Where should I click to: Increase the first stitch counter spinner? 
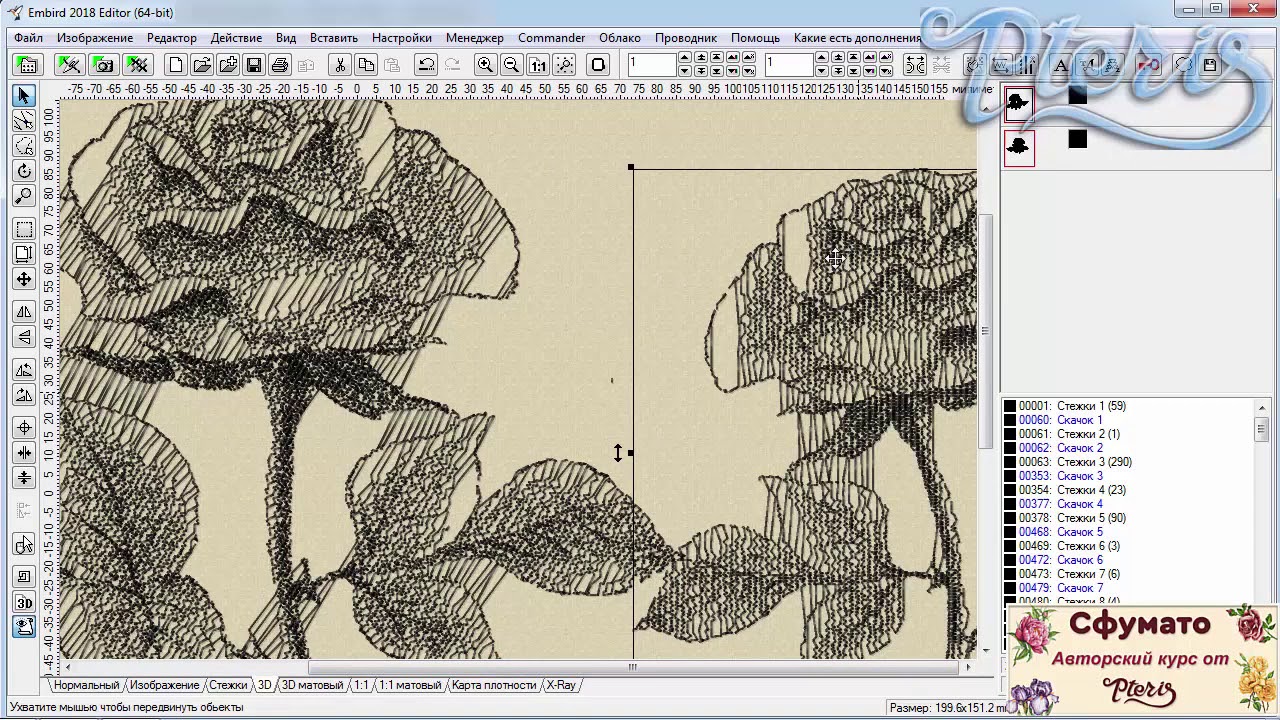(x=684, y=59)
